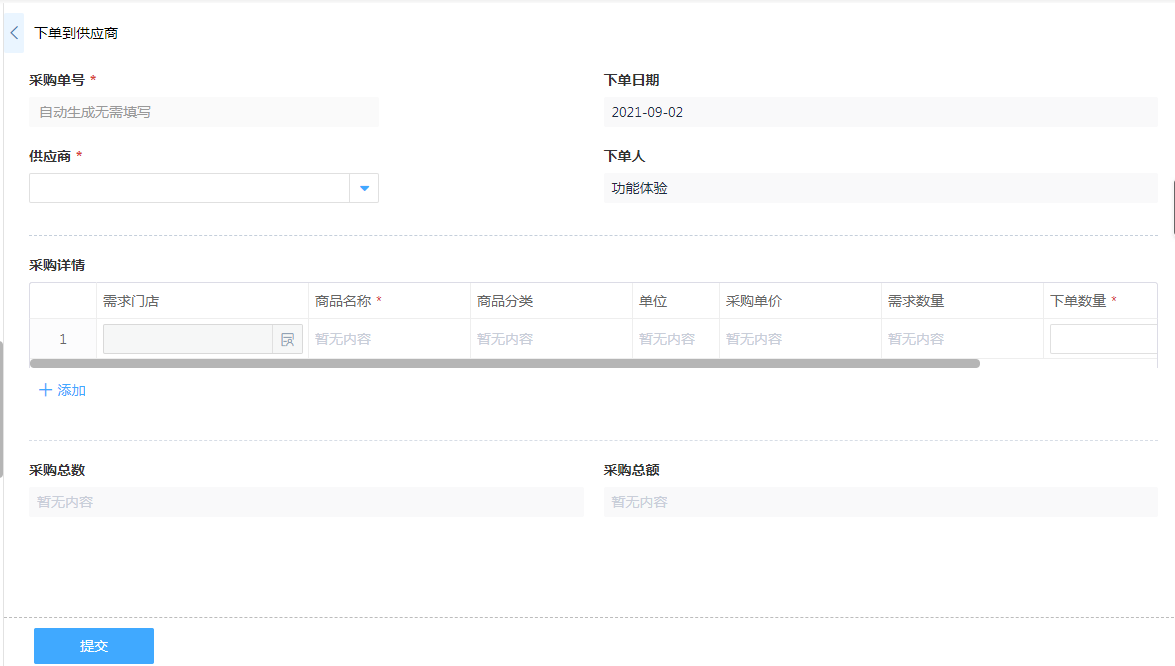The width and height of the screenshot is (1175, 666).
Task: Click the 单位 column header
Action: coord(675,301)
